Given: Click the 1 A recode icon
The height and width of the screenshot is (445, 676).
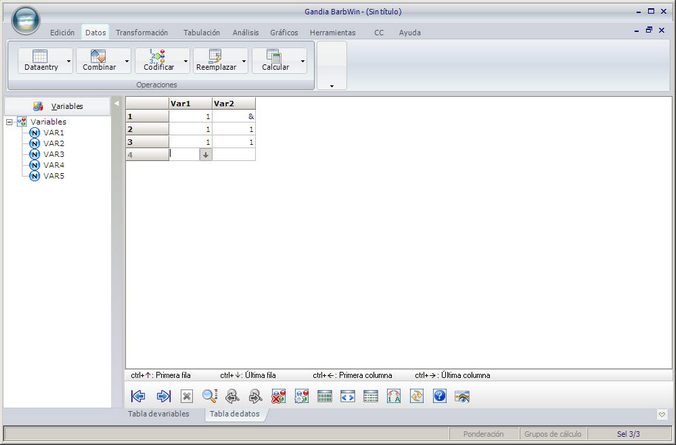Looking at the screenshot, I should tap(394, 396).
